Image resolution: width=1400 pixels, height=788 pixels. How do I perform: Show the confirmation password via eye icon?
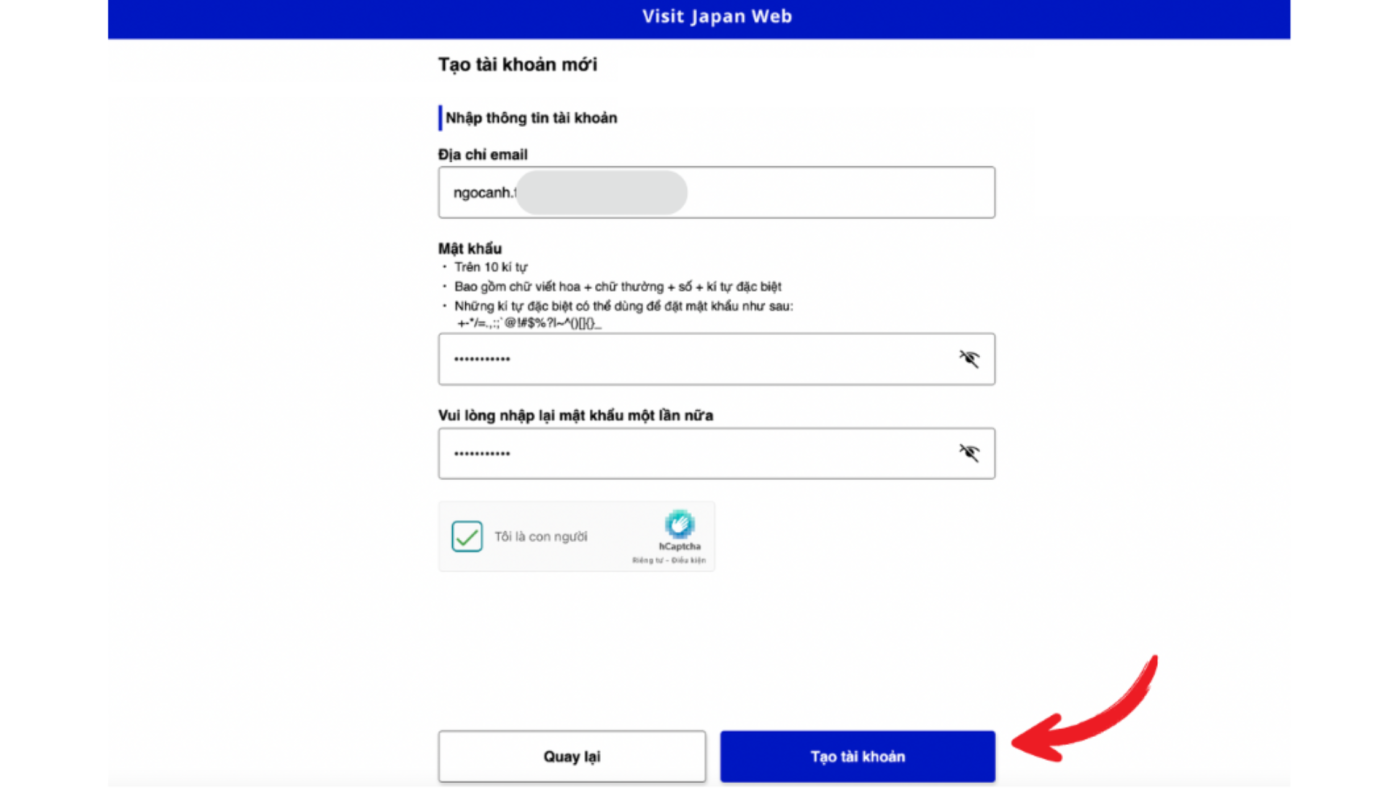point(968,453)
